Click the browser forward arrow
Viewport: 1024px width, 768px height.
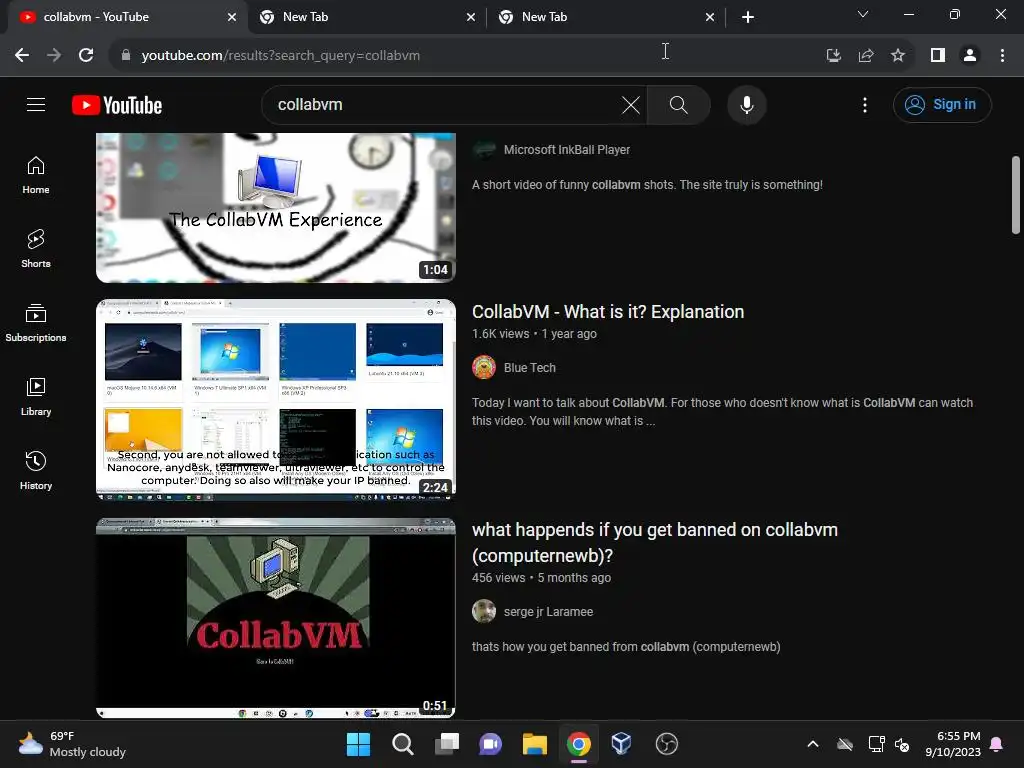(54, 55)
